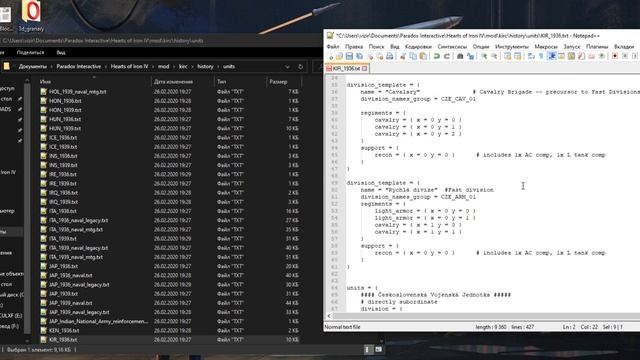This screenshot has width=640, height=360.
Task: Click the Folder as Workspace toolbar icon
Action: 591,56
